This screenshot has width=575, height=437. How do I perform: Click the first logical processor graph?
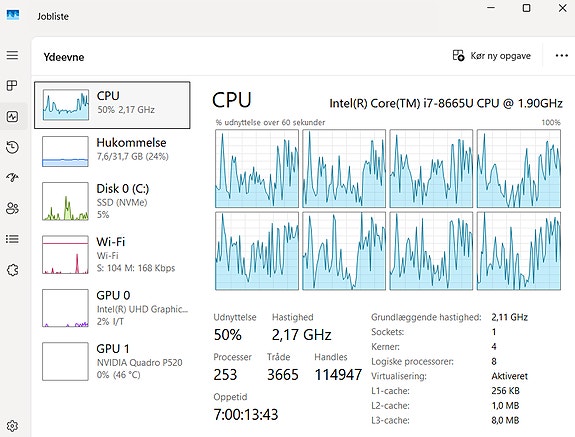[x=257, y=169]
